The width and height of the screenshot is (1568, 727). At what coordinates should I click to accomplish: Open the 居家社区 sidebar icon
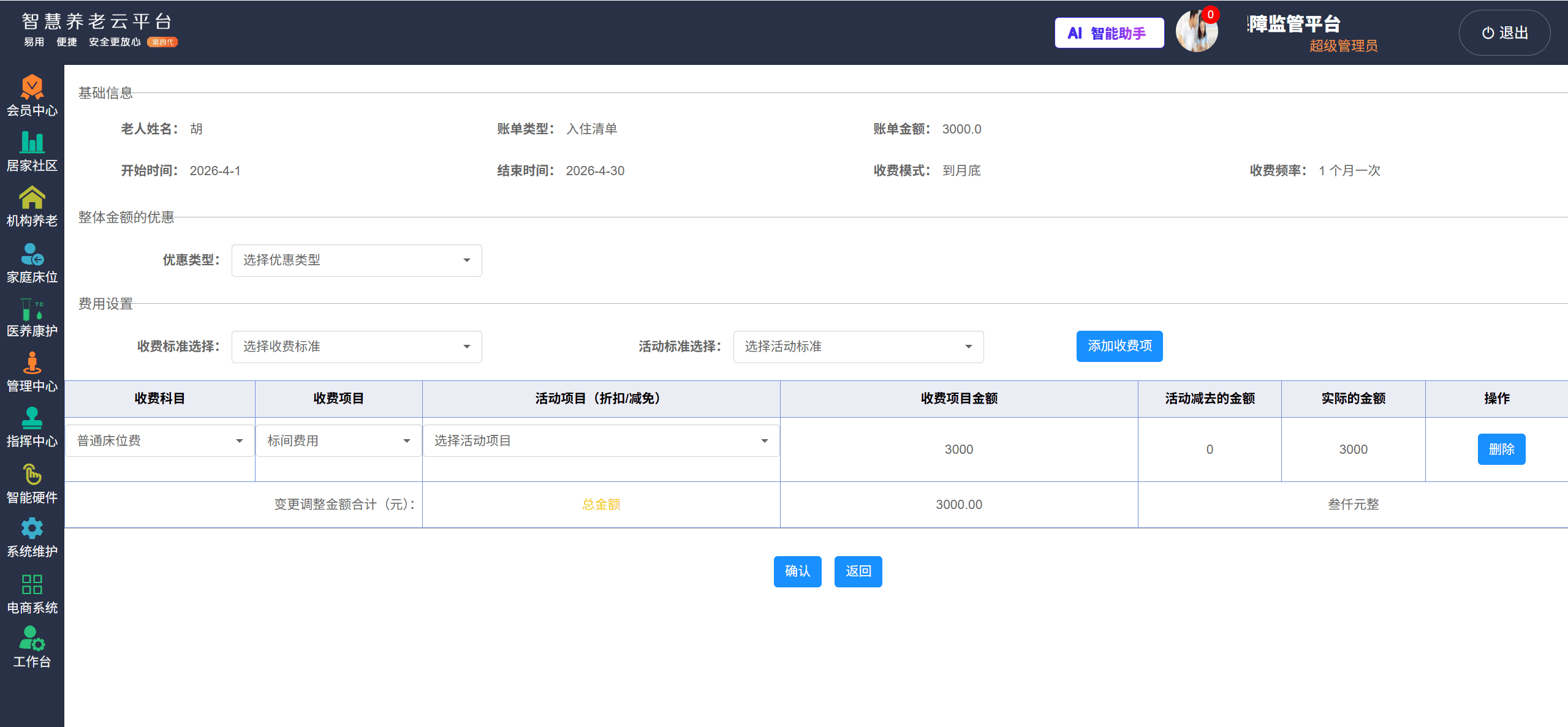click(x=32, y=142)
